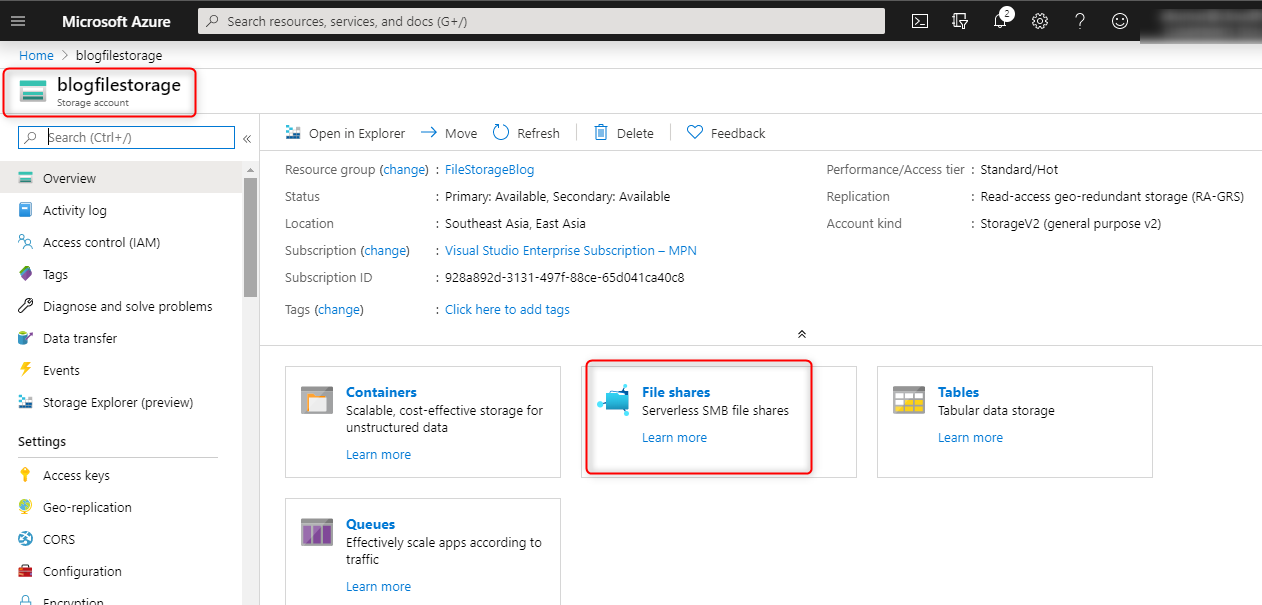Click change next to Subscription

coord(385,250)
